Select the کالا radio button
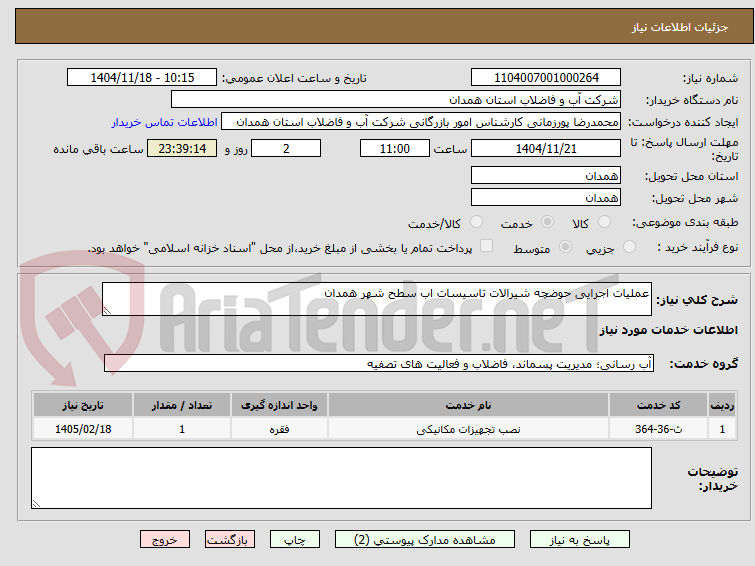This screenshot has width=755, height=566. [x=604, y=222]
